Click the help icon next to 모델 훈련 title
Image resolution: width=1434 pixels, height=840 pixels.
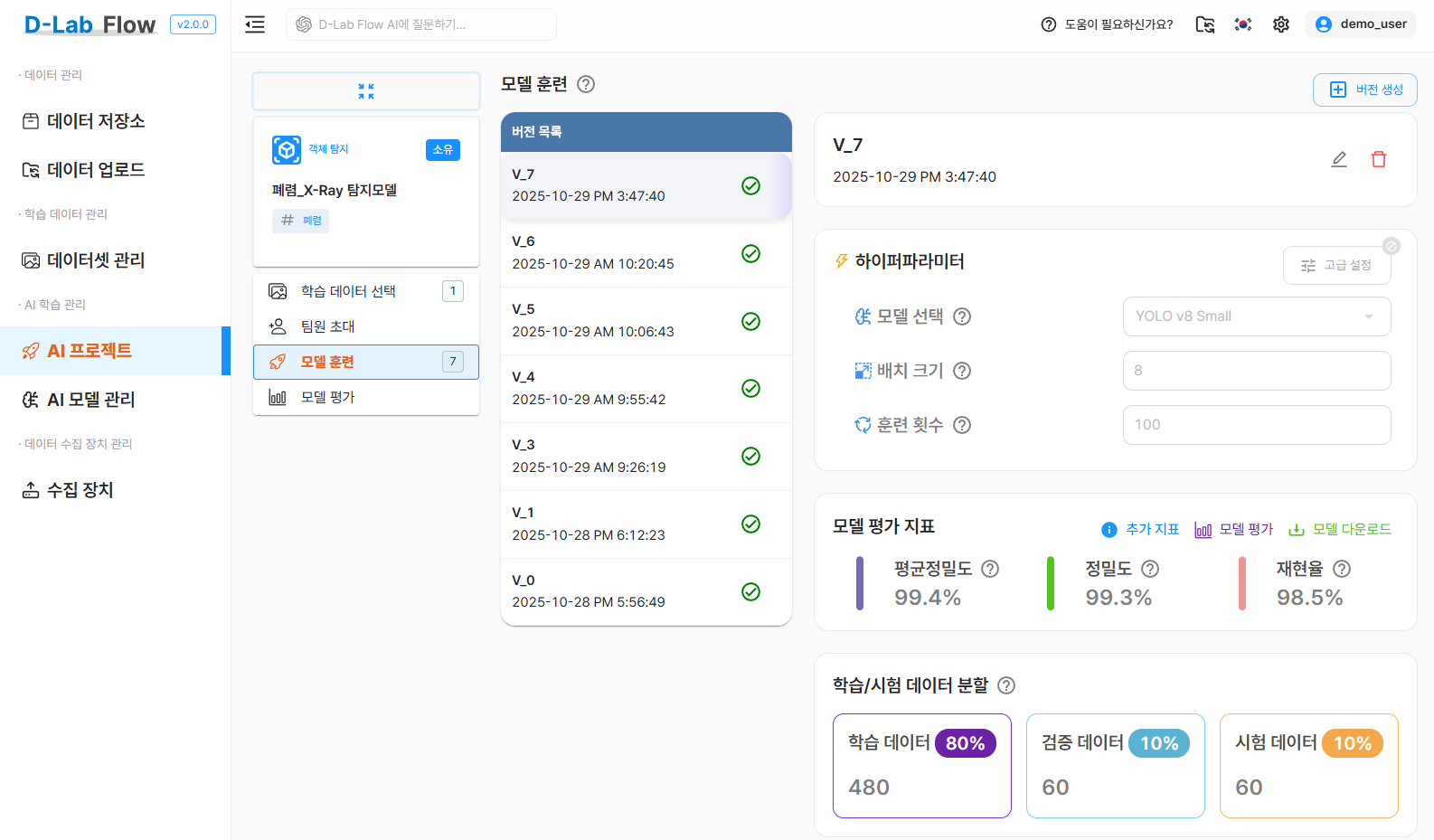point(586,84)
